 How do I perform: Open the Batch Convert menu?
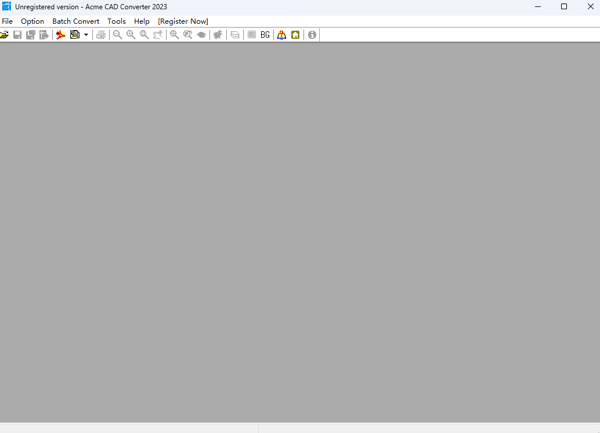(76, 21)
